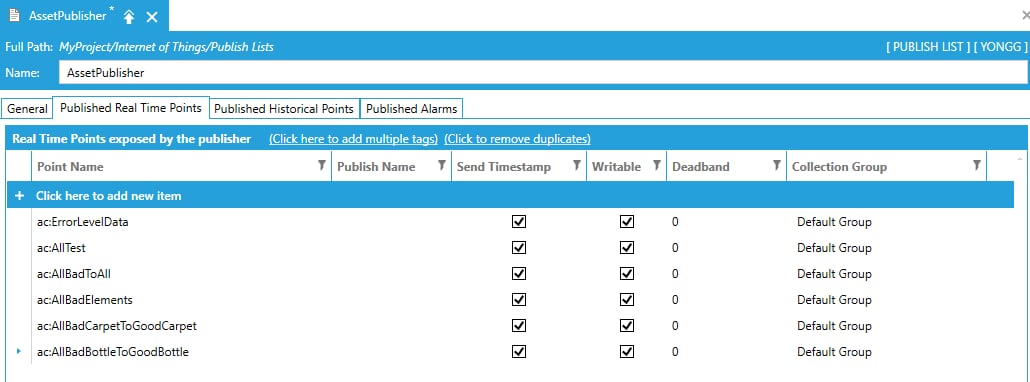Screen dimensions: 1030x382
Task: Click Default Group for ac:AllTest
Action: (834, 247)
